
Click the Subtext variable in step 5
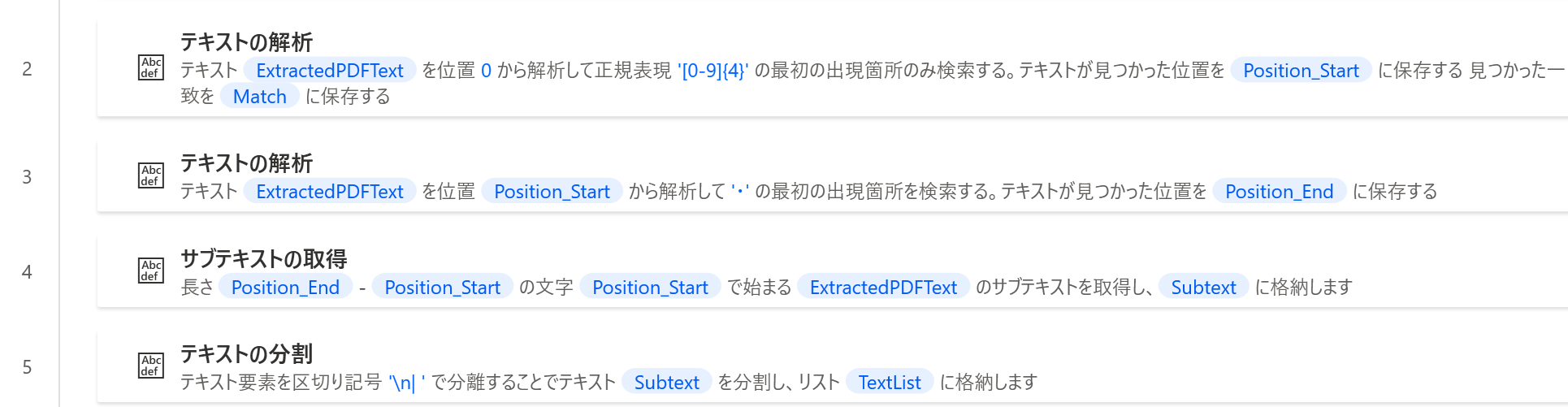click(666, 382)
